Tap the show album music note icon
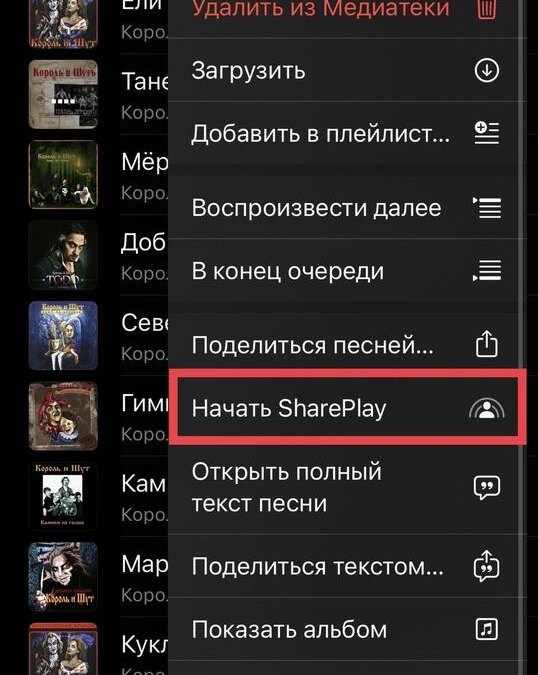The width and height of the screenshot is (538, 675). click(x=487, y=629)
